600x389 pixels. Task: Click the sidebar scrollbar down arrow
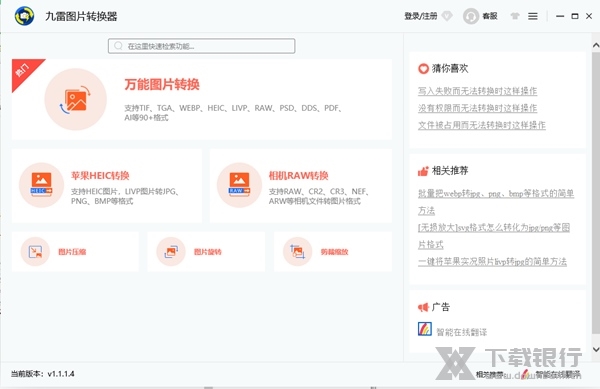596,349
